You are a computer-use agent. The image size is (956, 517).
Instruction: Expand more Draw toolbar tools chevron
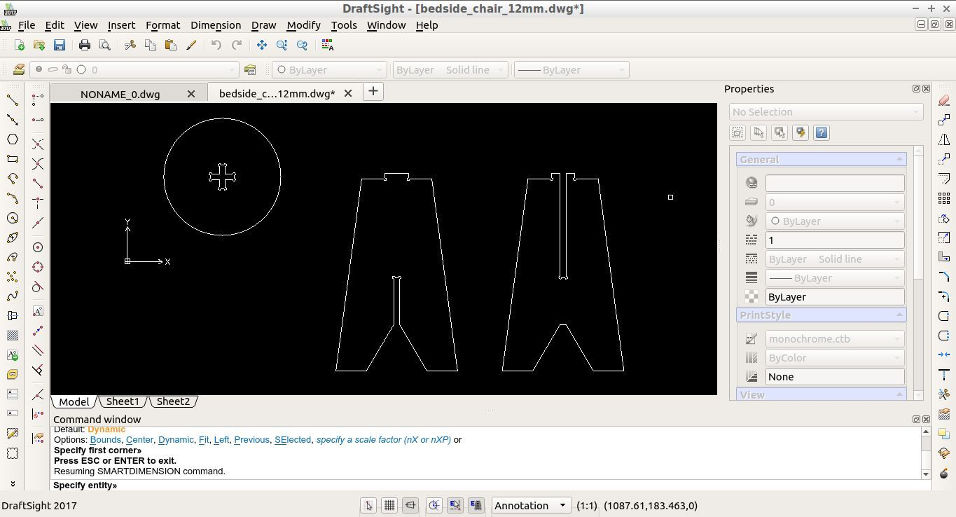(x=12, y=483)
